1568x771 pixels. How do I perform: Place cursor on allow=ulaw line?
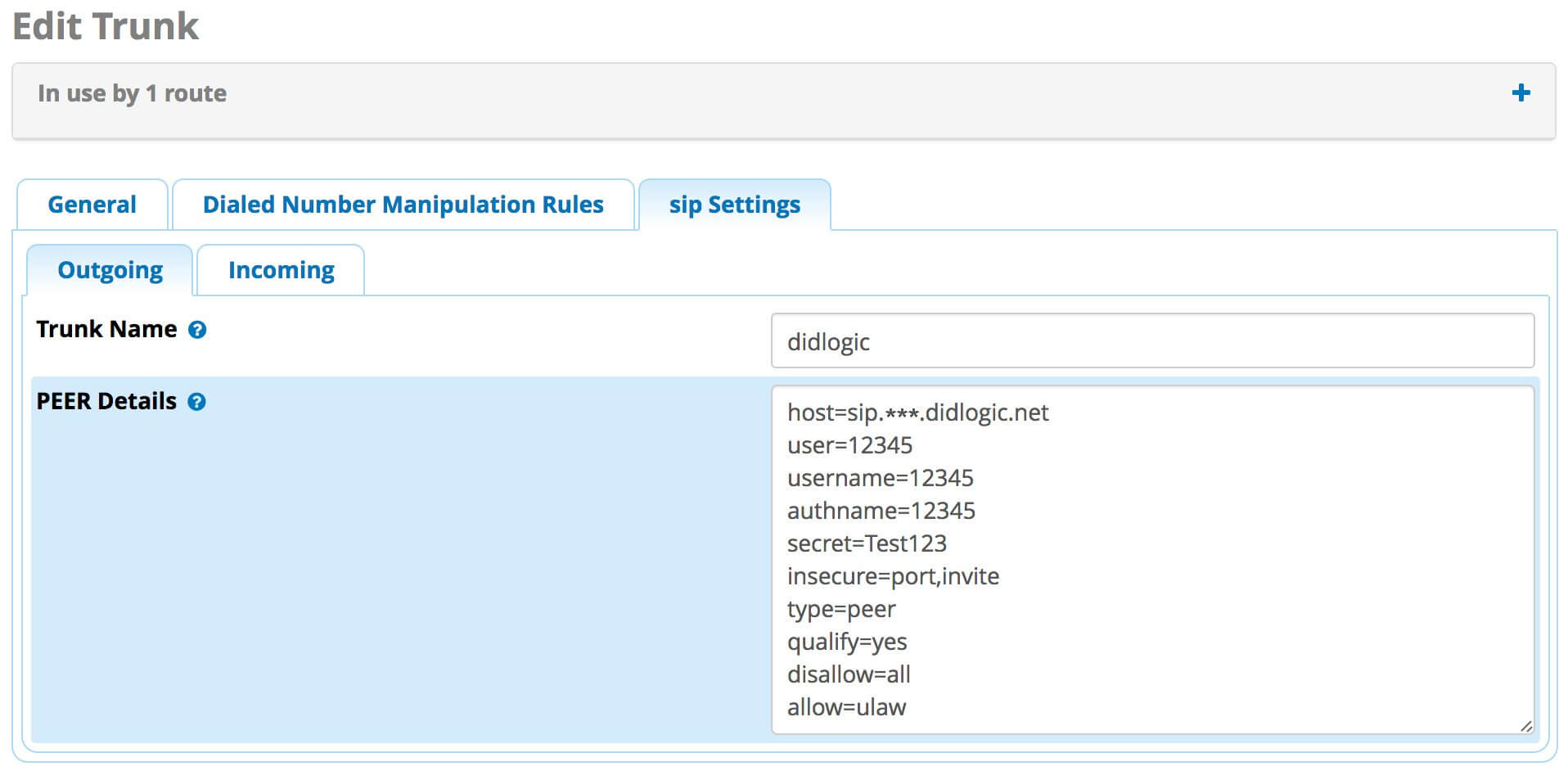(x=846, y=707)
